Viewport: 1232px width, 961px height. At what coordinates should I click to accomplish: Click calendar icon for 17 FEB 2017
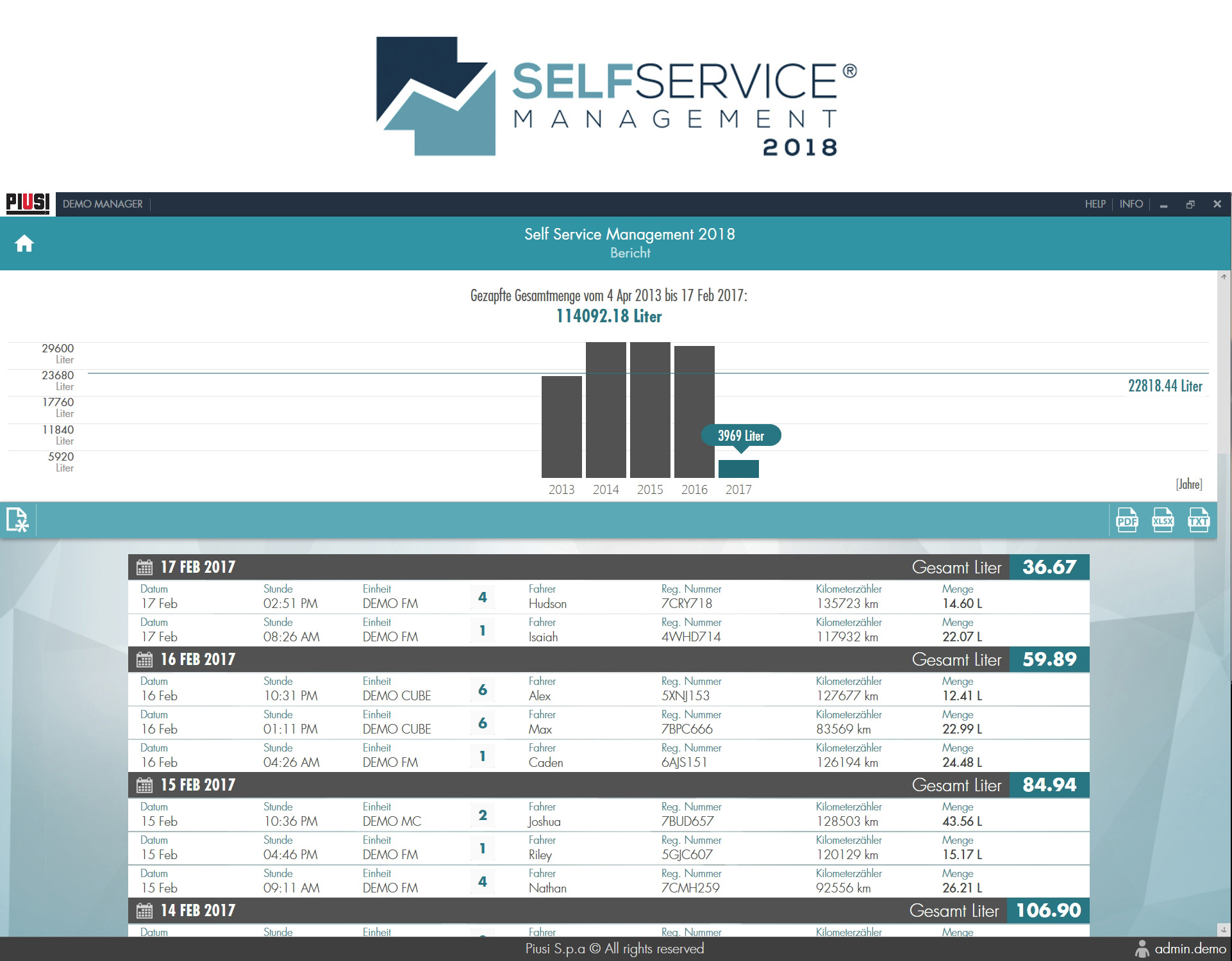144,567
